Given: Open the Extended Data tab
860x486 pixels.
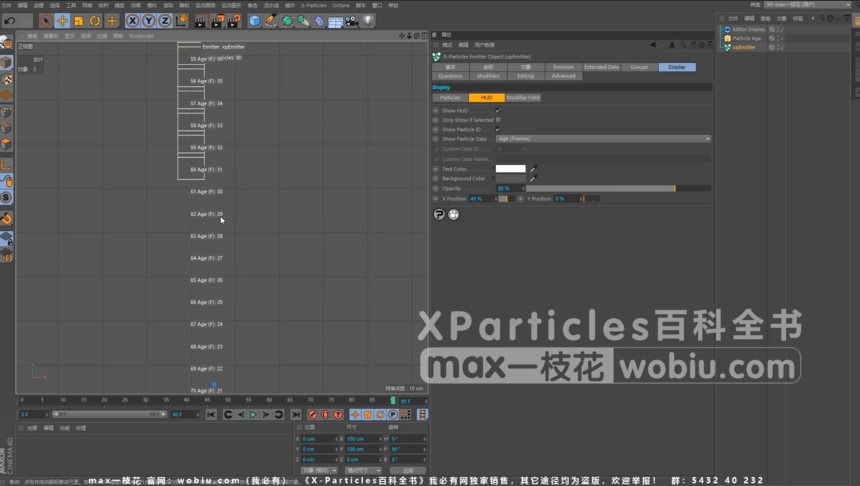Looking at the screenshot, I should pos(601,67).
